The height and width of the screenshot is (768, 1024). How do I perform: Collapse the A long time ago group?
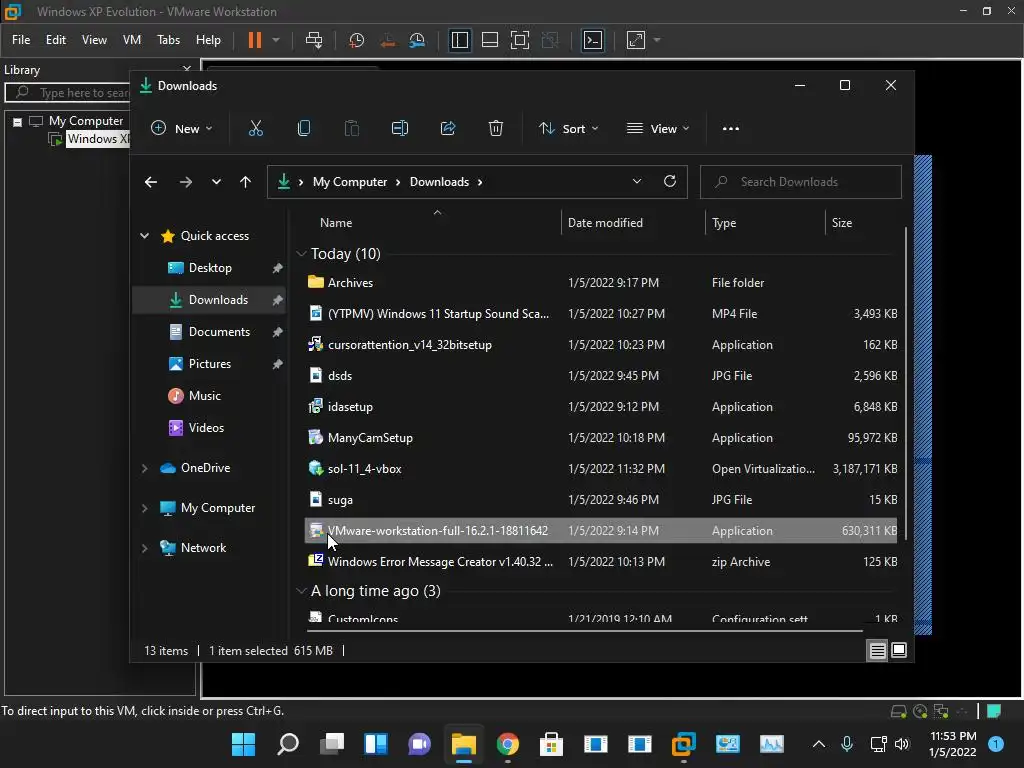click(x=301, y=591)
